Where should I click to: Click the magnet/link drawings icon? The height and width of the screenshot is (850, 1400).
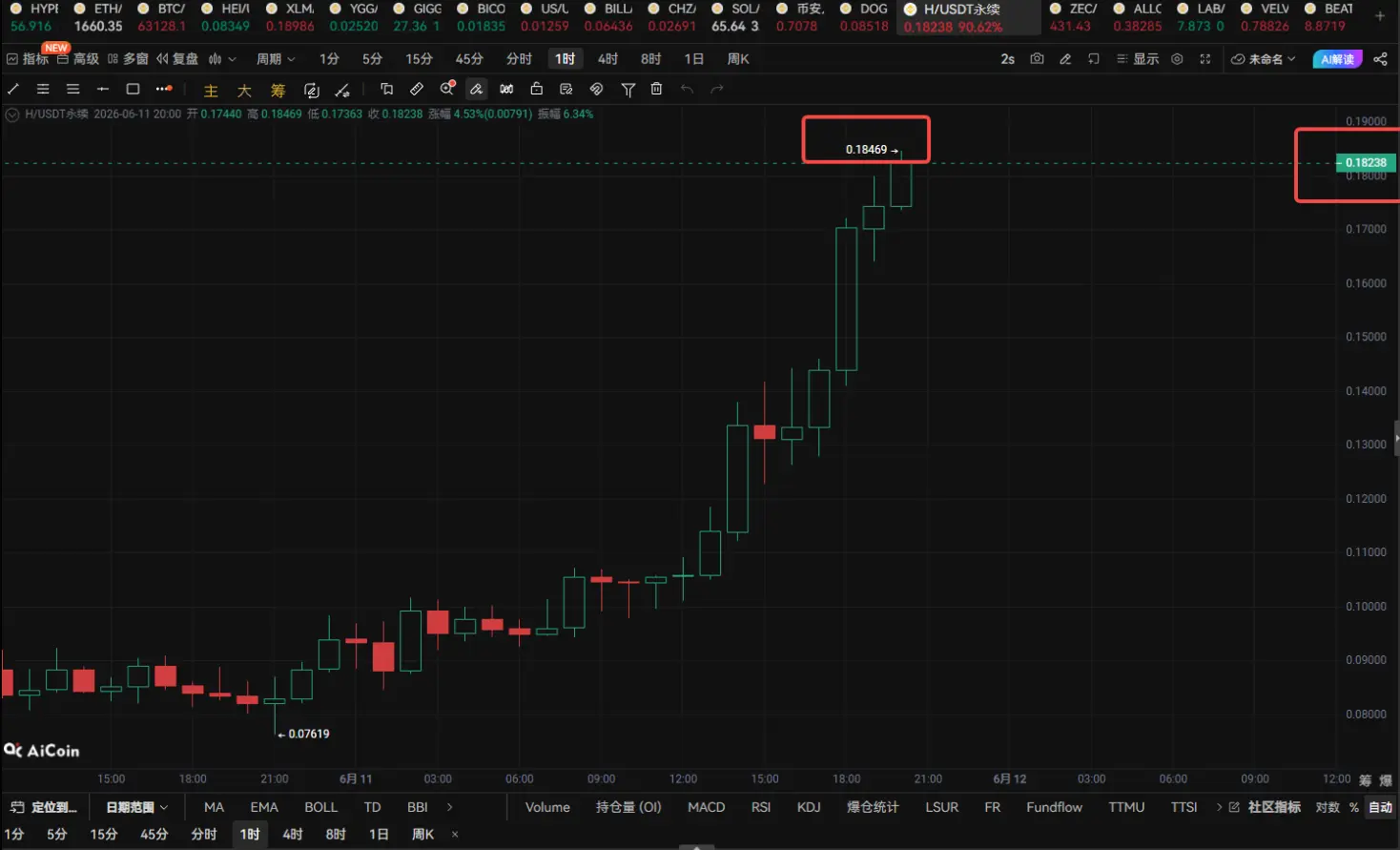tap(596, 89)
